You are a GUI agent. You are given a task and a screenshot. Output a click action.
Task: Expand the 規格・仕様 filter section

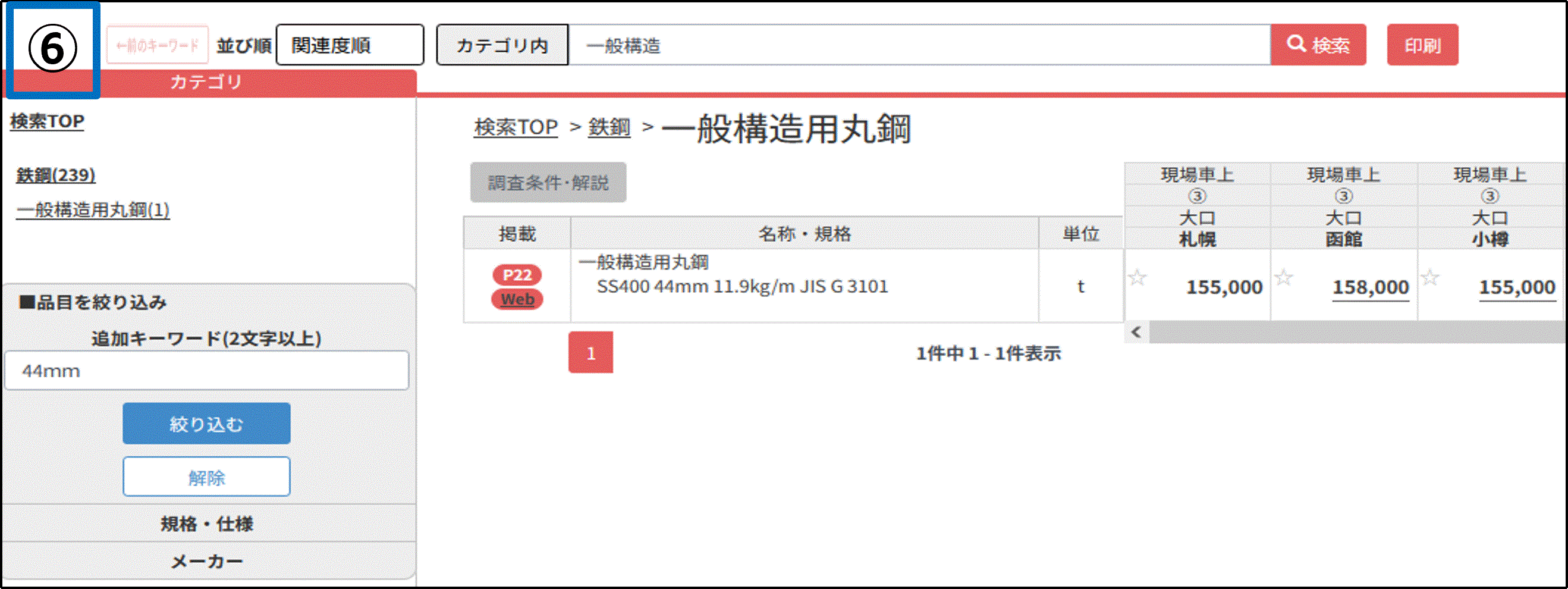[x=207, y=524]
